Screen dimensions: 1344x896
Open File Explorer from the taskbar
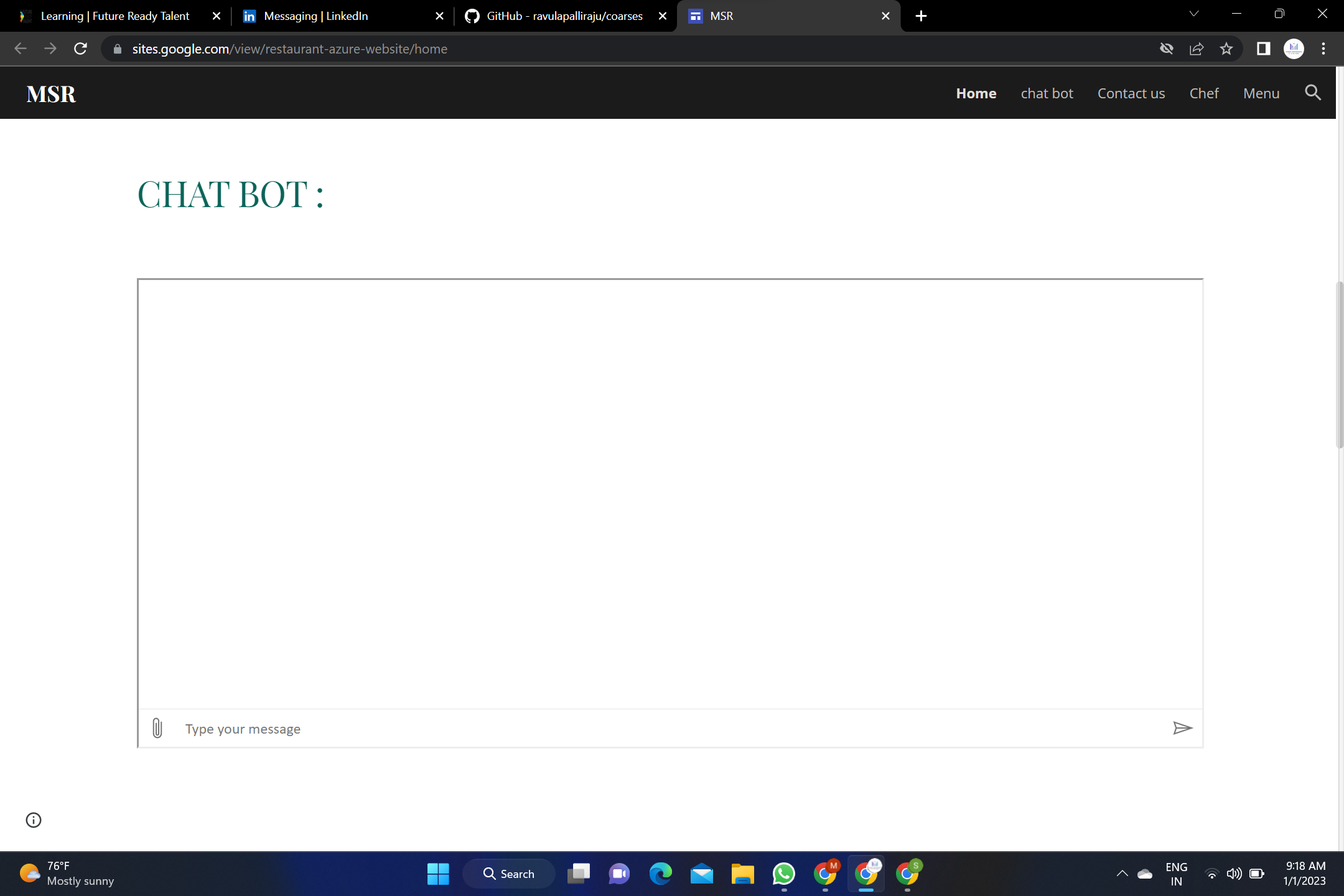click(x=742, y=874)
